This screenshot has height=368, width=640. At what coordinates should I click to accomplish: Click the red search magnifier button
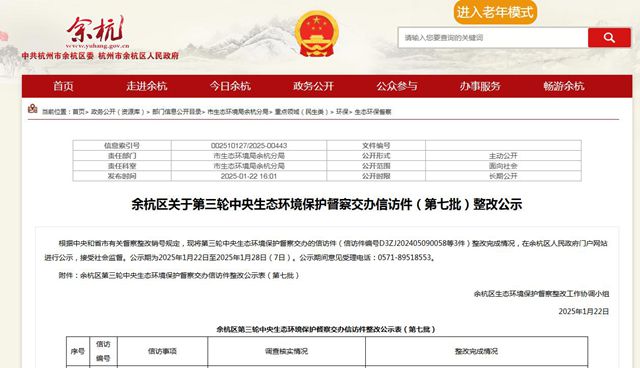point(609,38)
